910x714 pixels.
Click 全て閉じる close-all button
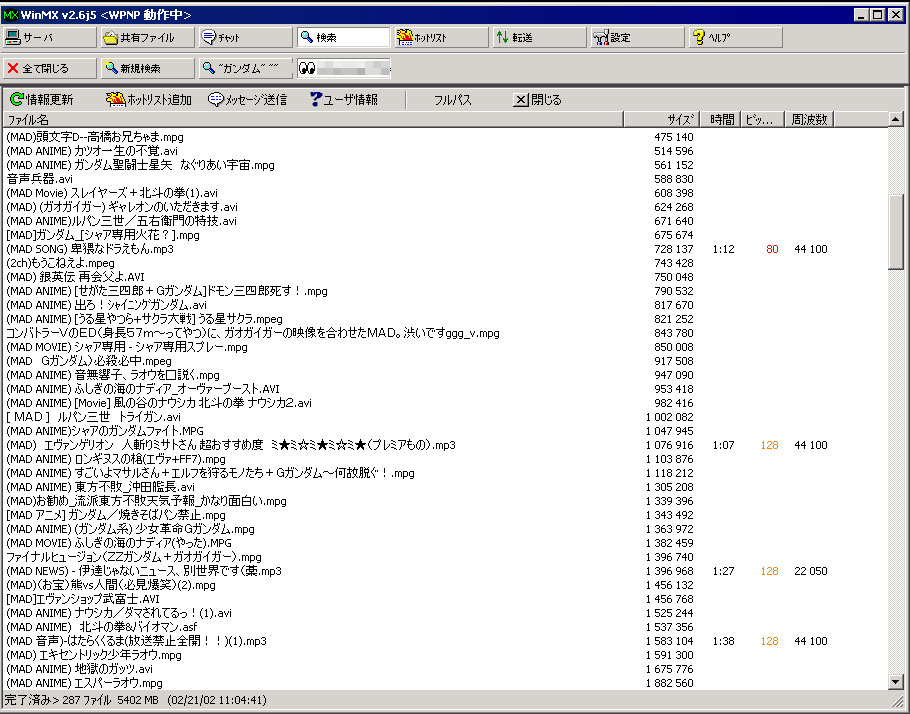49,68
